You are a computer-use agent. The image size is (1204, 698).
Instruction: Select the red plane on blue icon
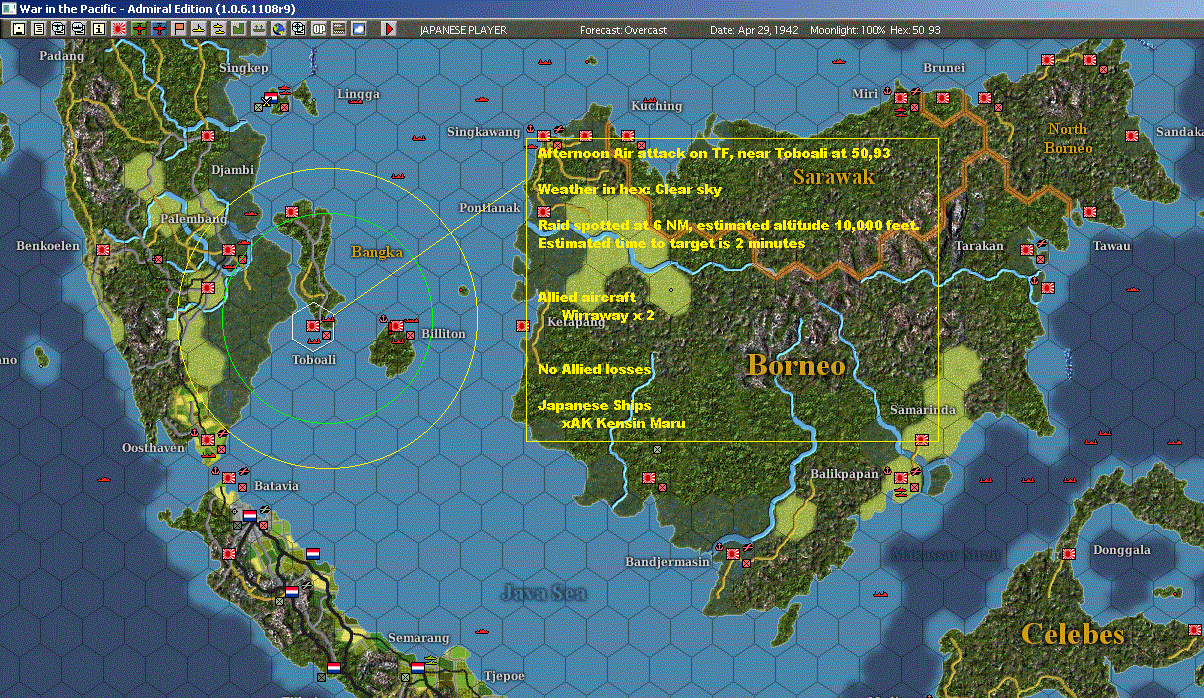tap(159, 29)
